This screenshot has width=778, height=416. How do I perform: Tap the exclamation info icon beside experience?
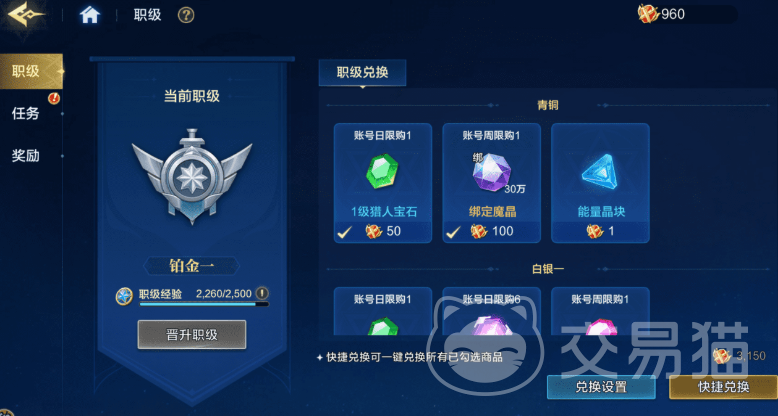[x=262, y=293]
